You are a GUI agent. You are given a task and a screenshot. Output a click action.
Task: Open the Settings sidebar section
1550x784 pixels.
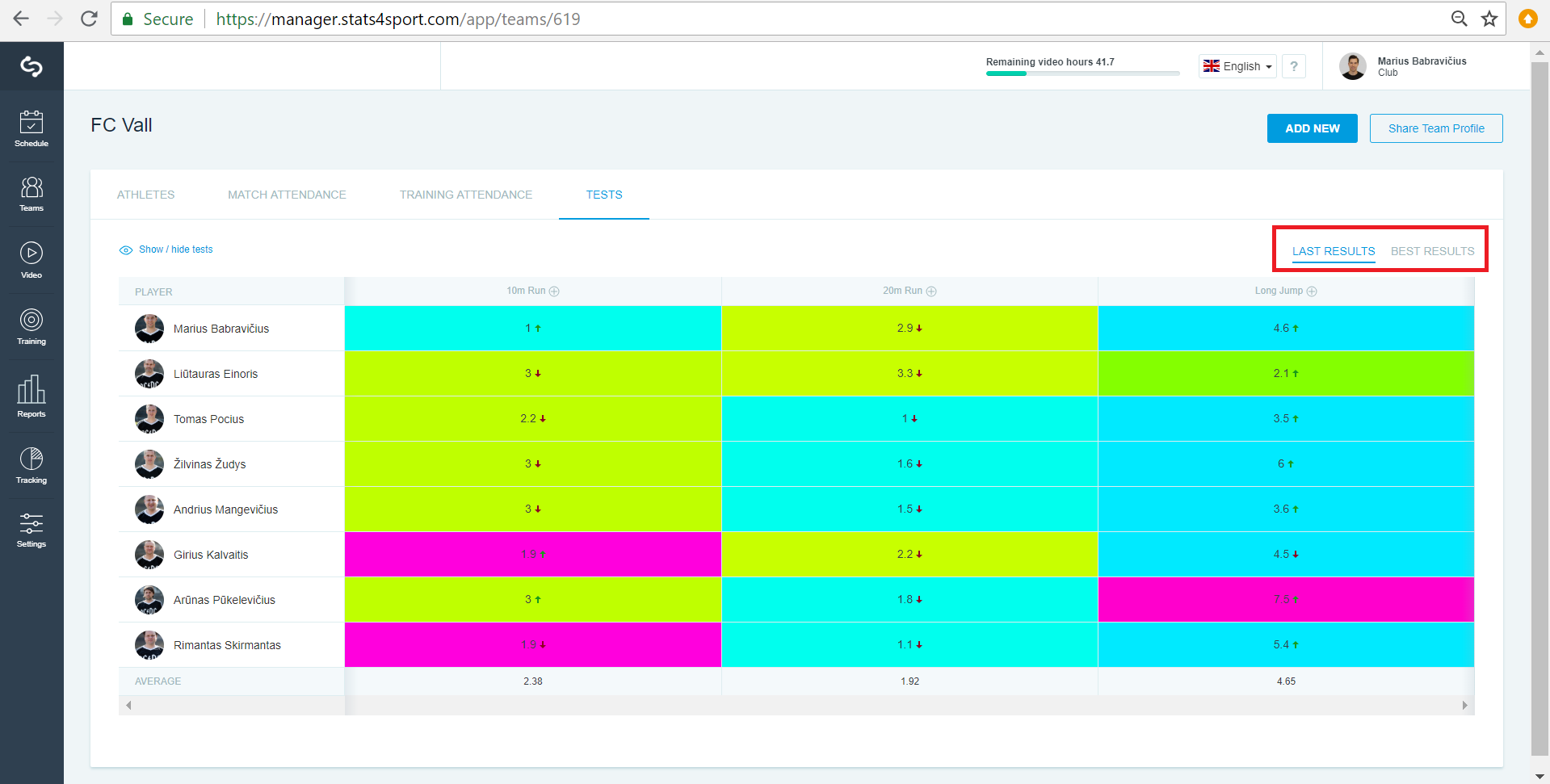click(x=32, y=530)
